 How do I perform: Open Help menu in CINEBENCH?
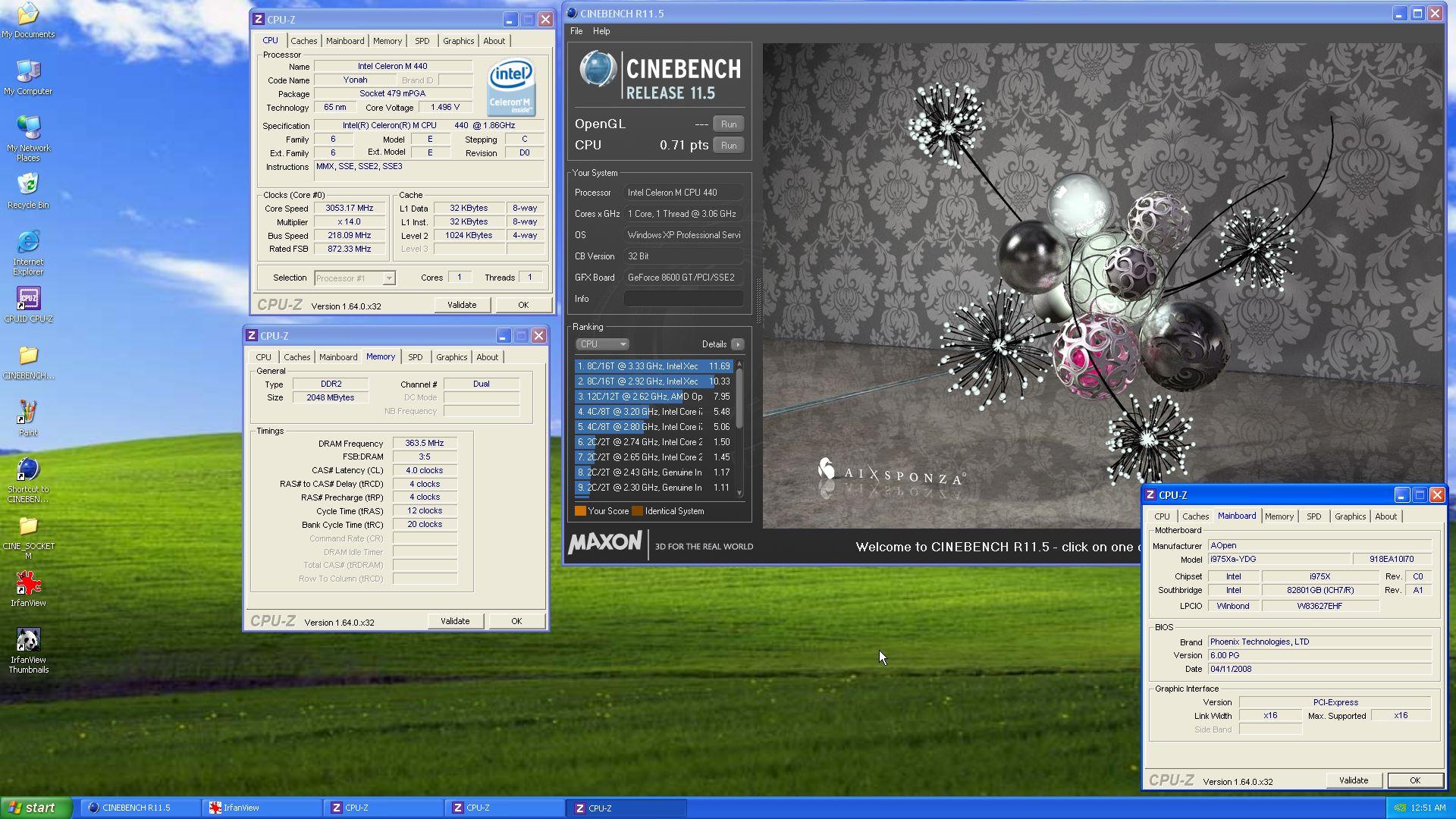click(601, 31)
